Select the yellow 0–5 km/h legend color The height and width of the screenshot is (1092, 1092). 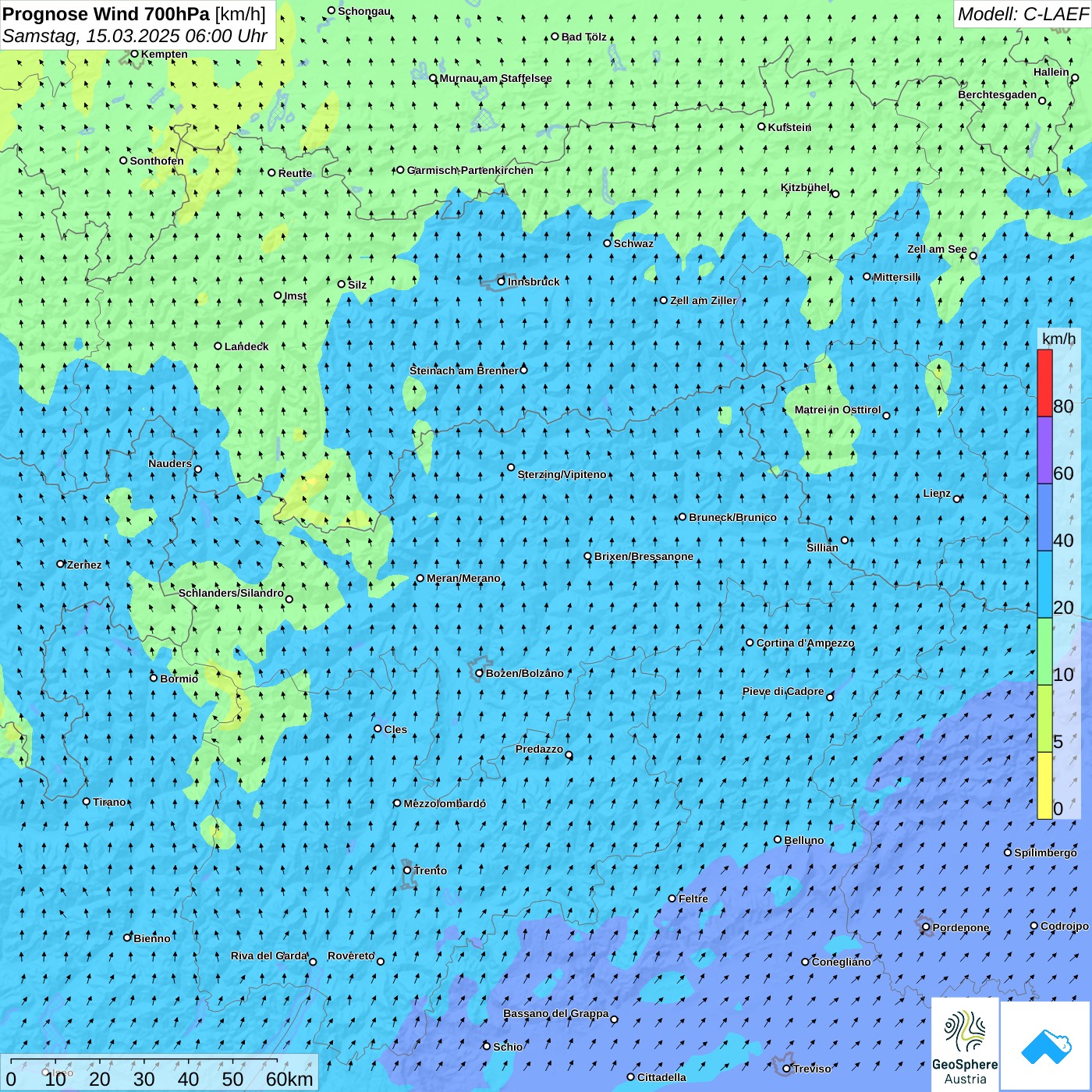pyautogui.click(x=1044, y=785)
